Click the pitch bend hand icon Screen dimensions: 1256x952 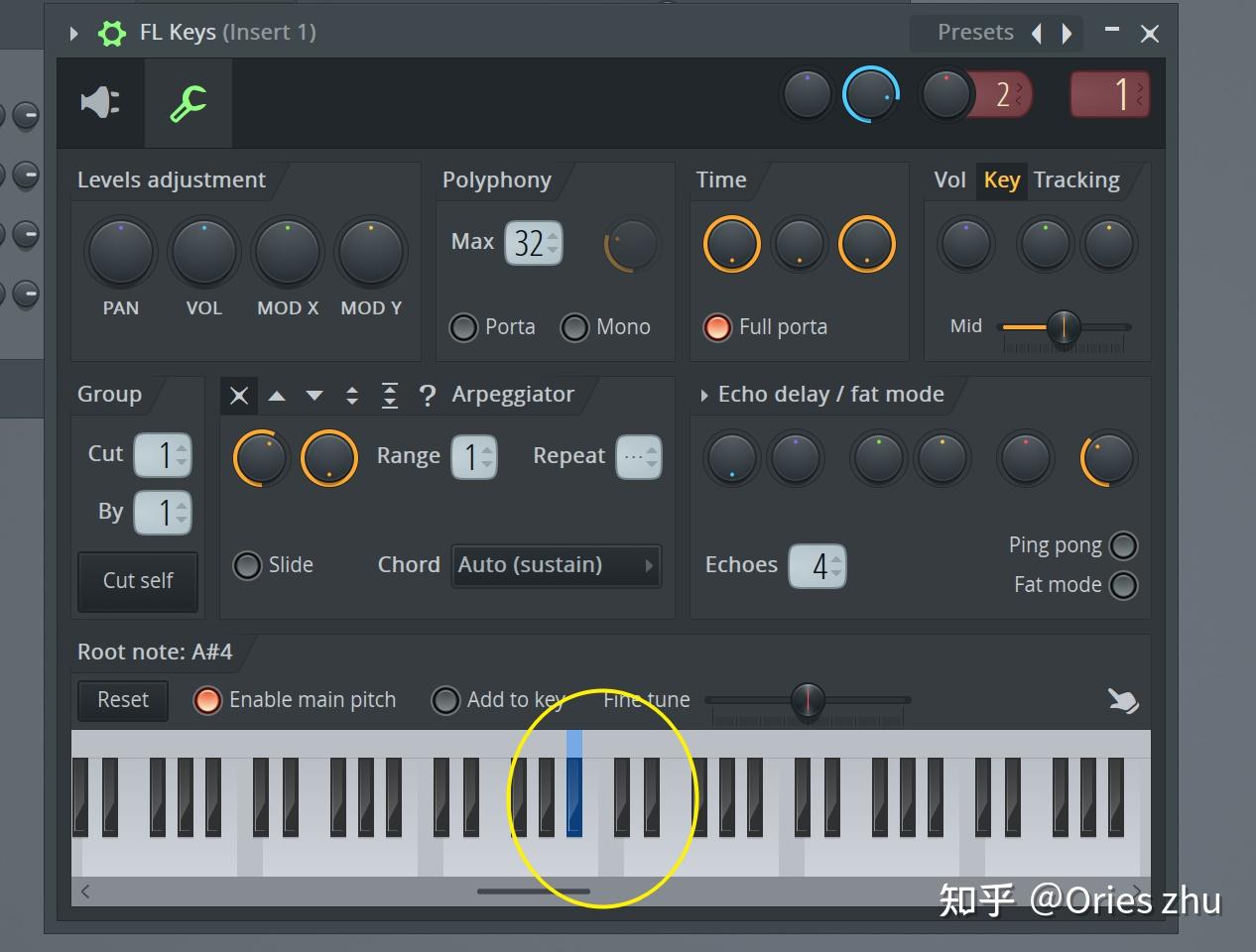[x=1122, y=700]
